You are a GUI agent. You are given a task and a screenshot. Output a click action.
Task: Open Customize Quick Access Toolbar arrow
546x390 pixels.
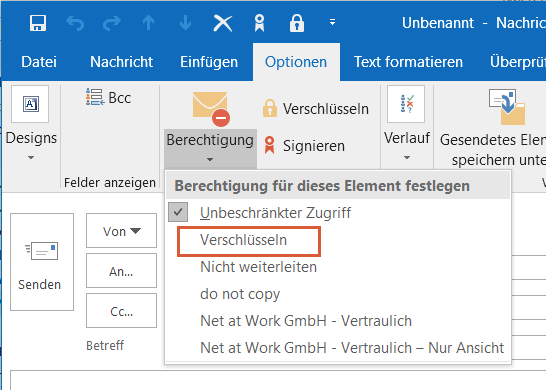[333, 22]
